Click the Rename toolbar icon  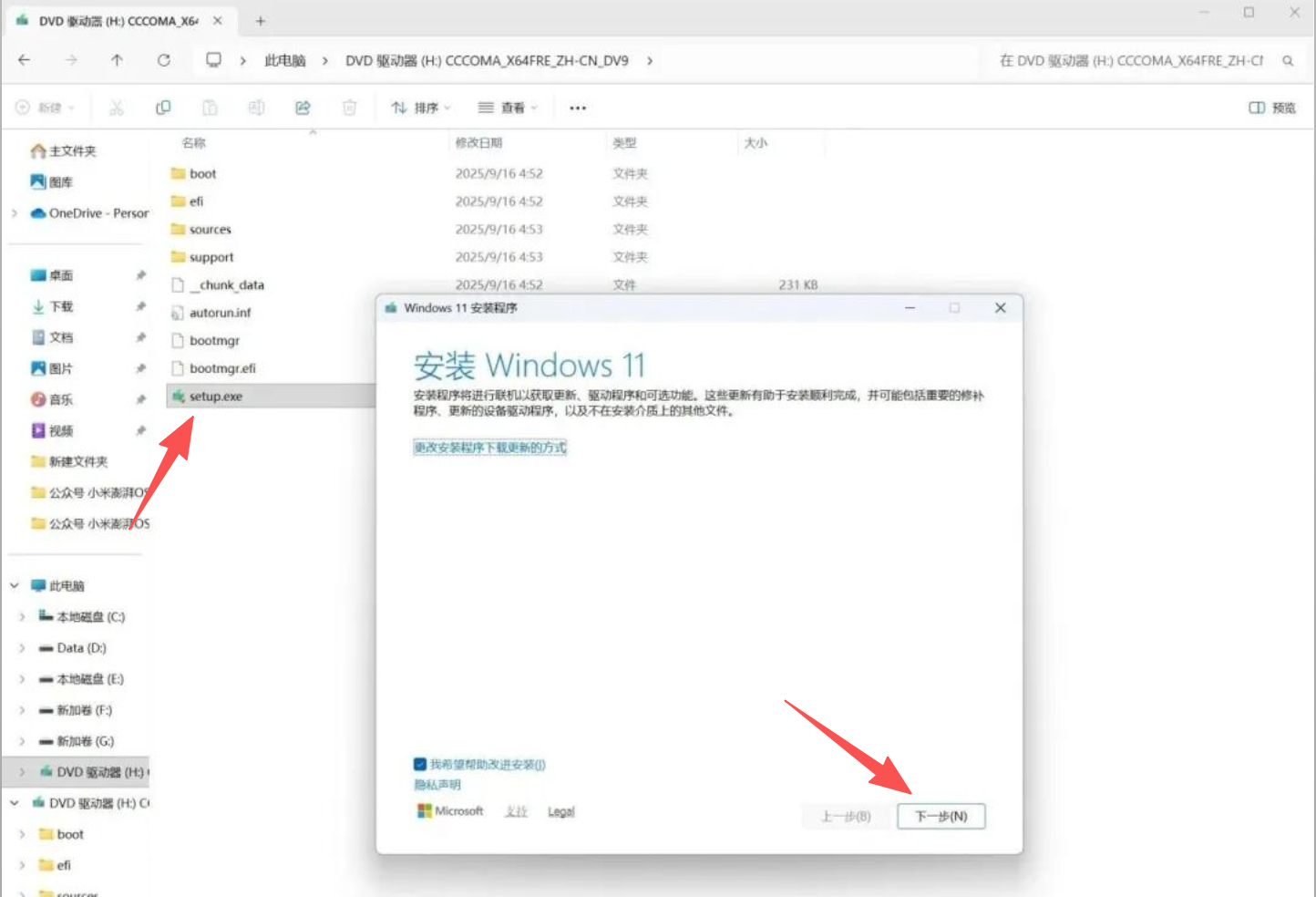click(x=256, y=108)
